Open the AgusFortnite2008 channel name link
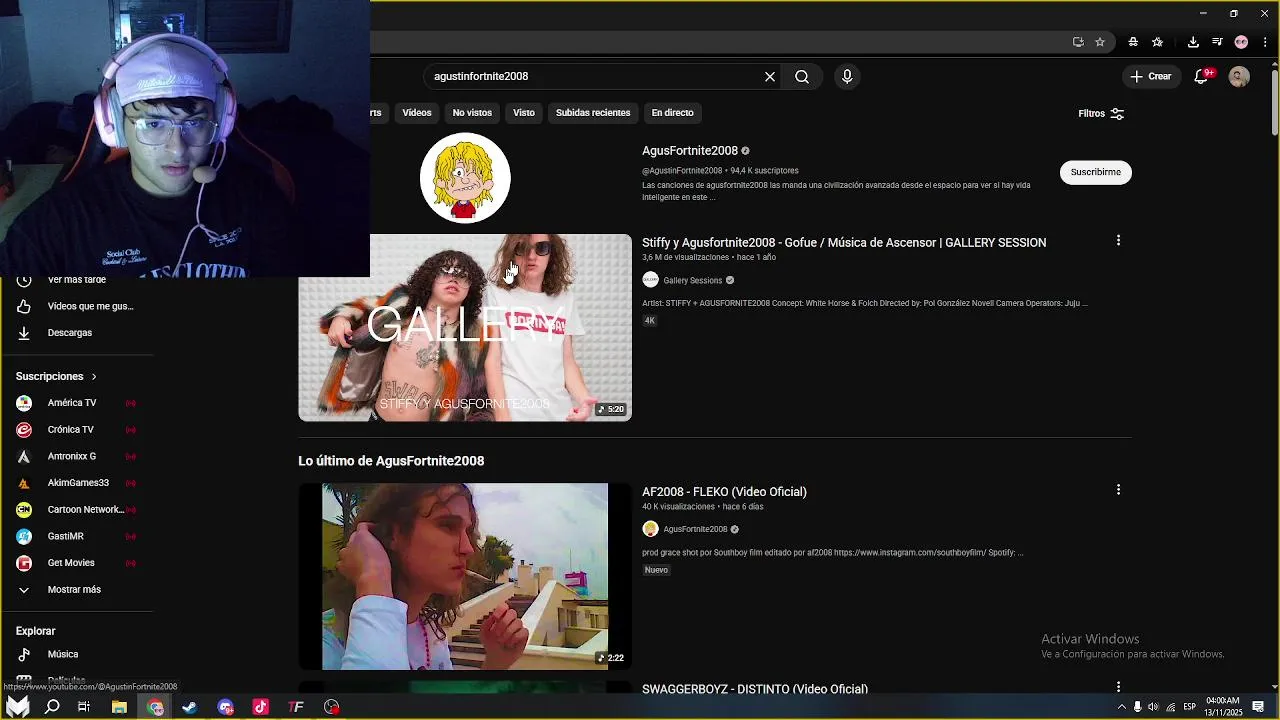Screen dimensions: 1280x720 690,151
